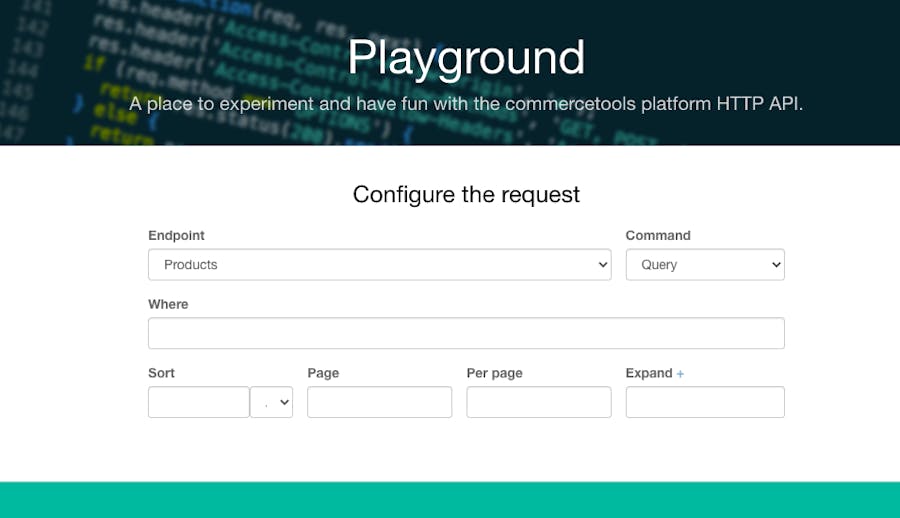Image resolution: width=900 pixels, height=518 pixels.
Task: Open the sort direction dropdown
Action: [271, 402]
